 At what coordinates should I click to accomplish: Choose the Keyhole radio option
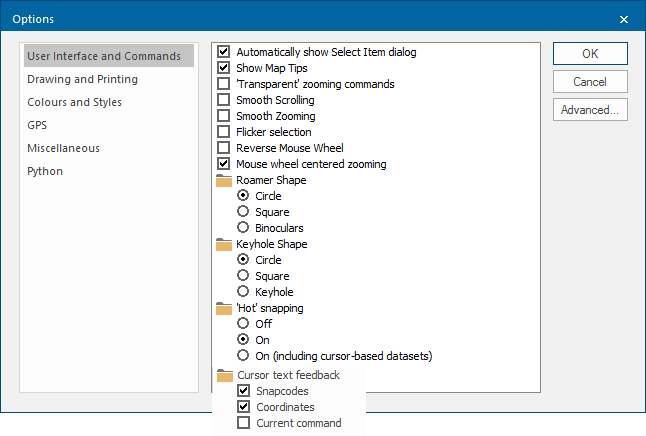(243, 291)
